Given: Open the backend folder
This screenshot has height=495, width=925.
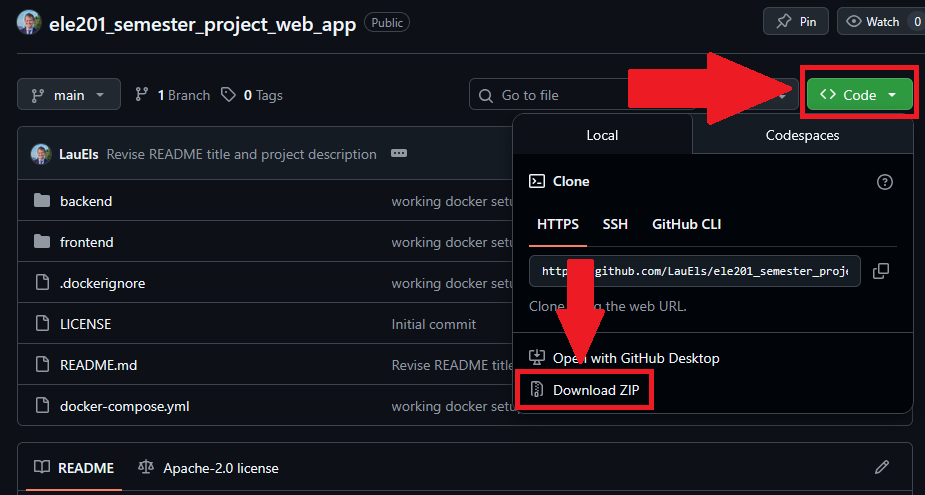Looking at the screenshot, I should click(86, 201).
